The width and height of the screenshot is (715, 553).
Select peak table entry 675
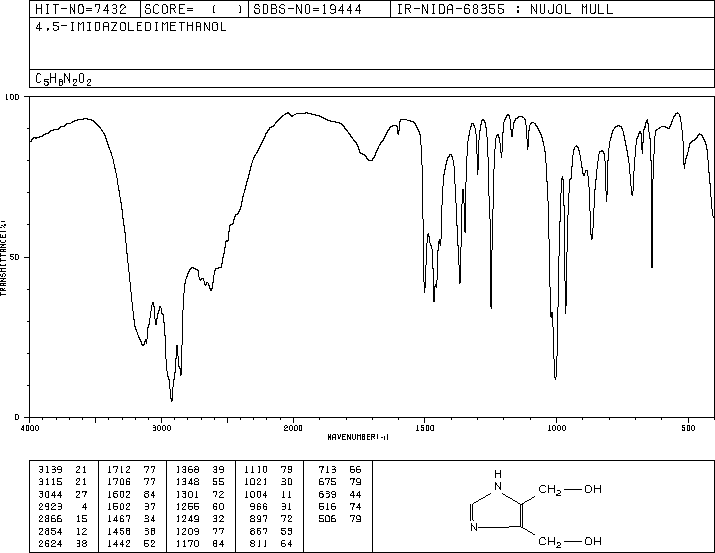coord(327,481)
